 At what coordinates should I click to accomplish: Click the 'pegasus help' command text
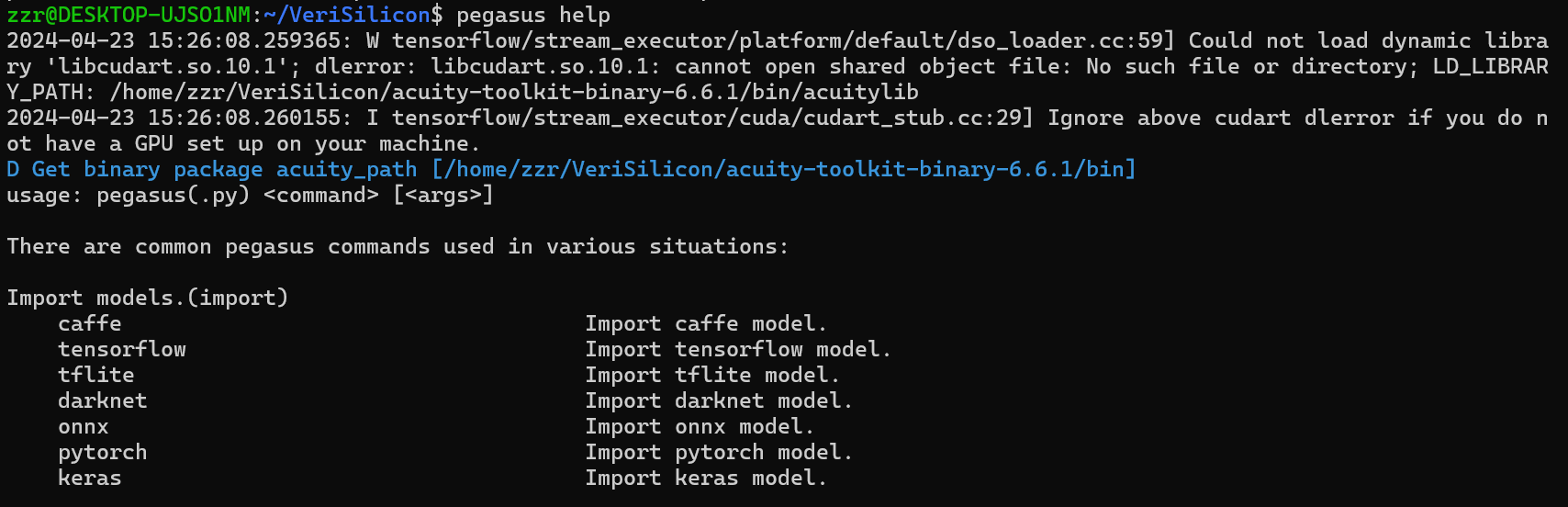532,15
